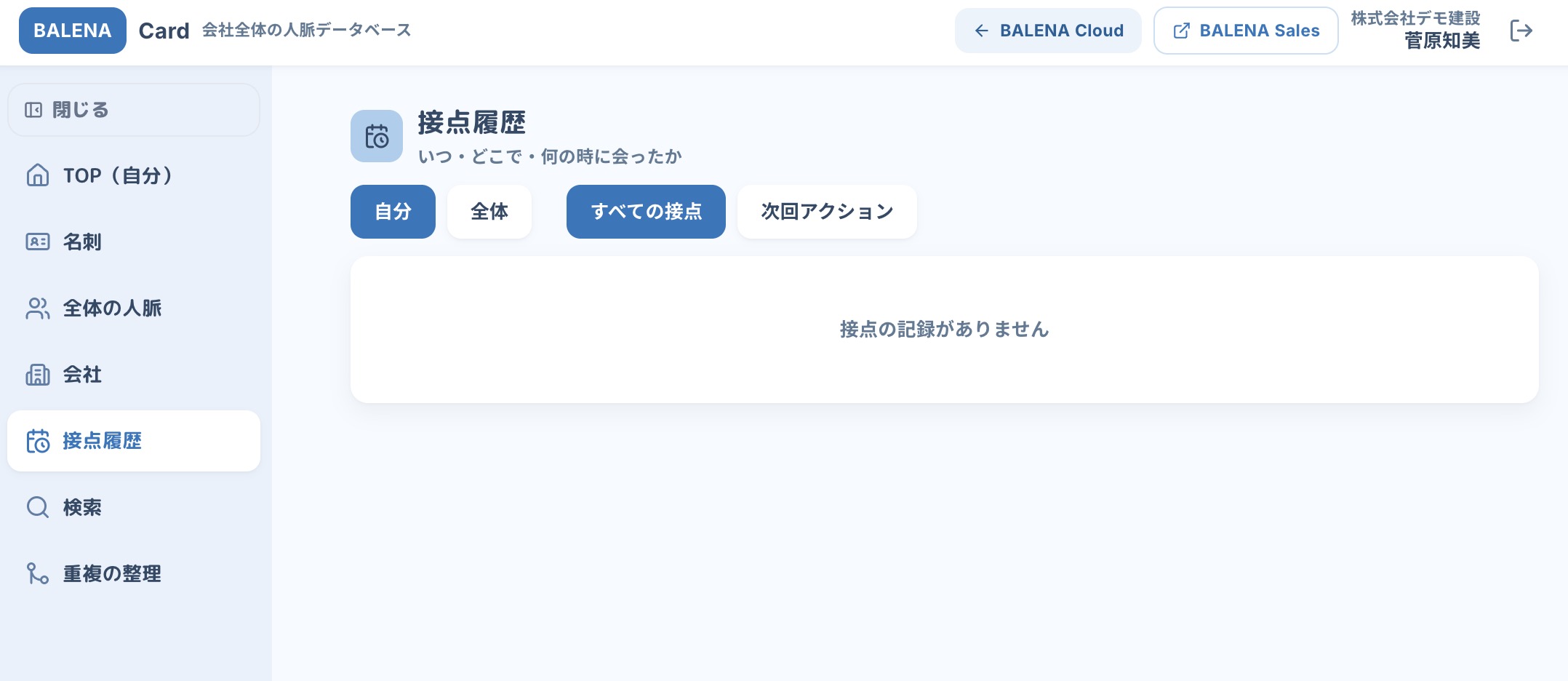1568x681 pixels.
Task: Click the calendar-clock icon beside sidebar 接点履歴
Action: pos(38,441)
